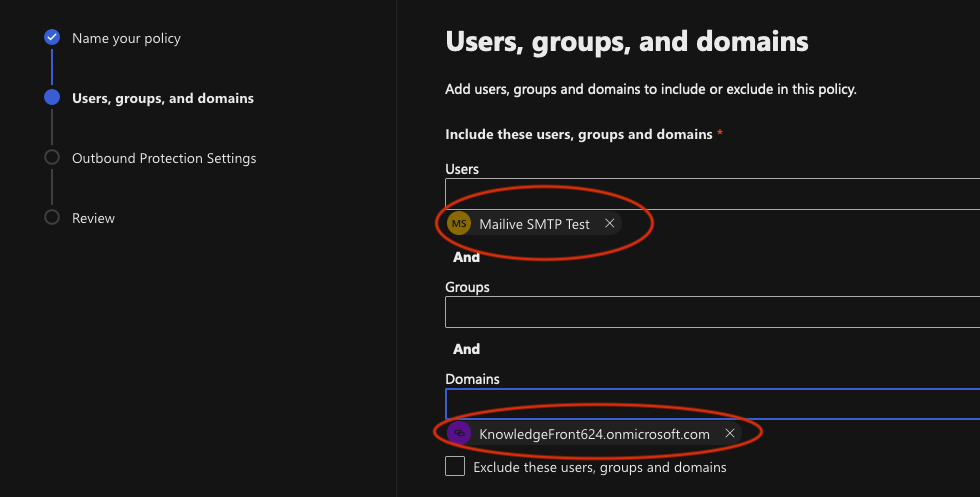This screenshot has height=497, width=980.
Task: Click the Review step circle
Action: point(52,217)
